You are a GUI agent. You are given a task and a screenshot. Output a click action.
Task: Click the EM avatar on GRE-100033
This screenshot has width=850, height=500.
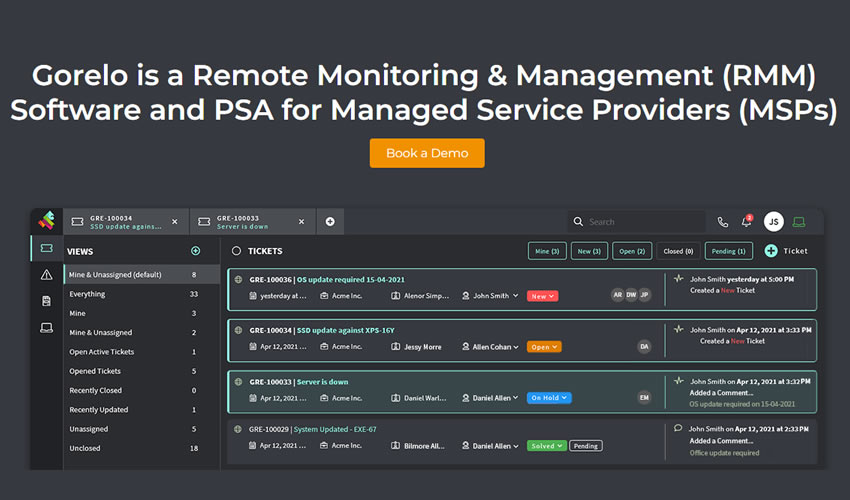644,398
